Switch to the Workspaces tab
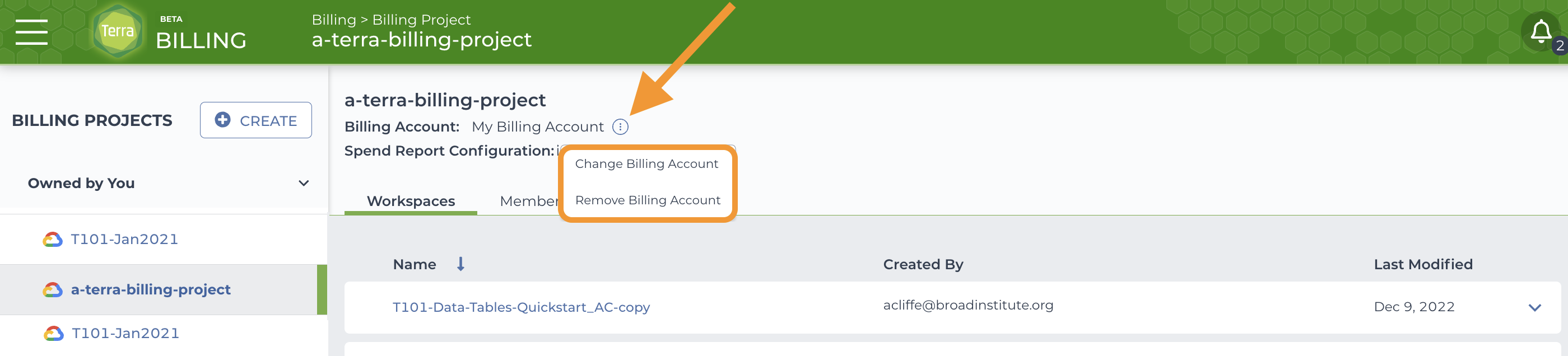This screenshot has width=1568, height=356. coord(411,201)
